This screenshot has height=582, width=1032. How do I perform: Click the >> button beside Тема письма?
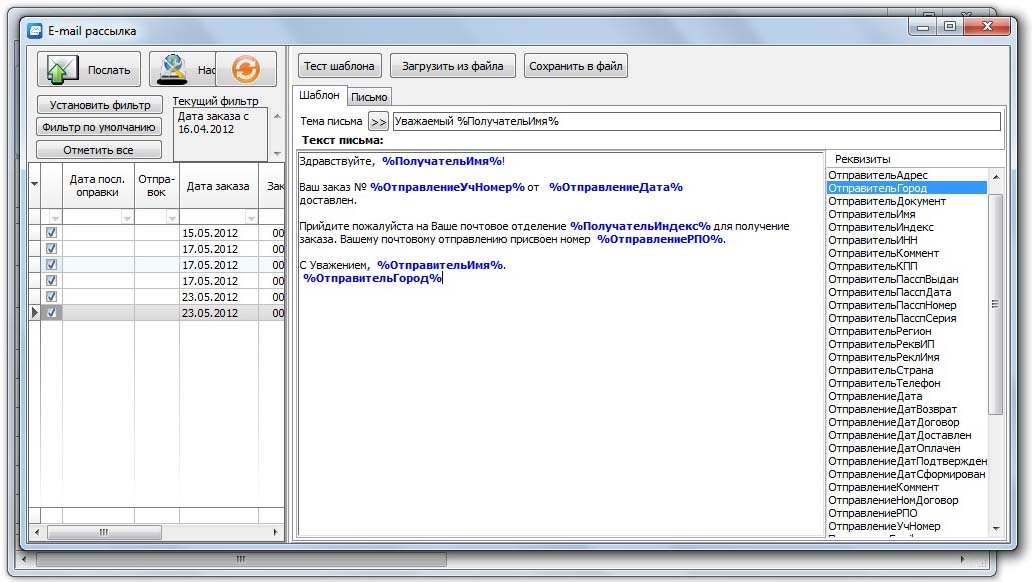[x=378, y=121]
